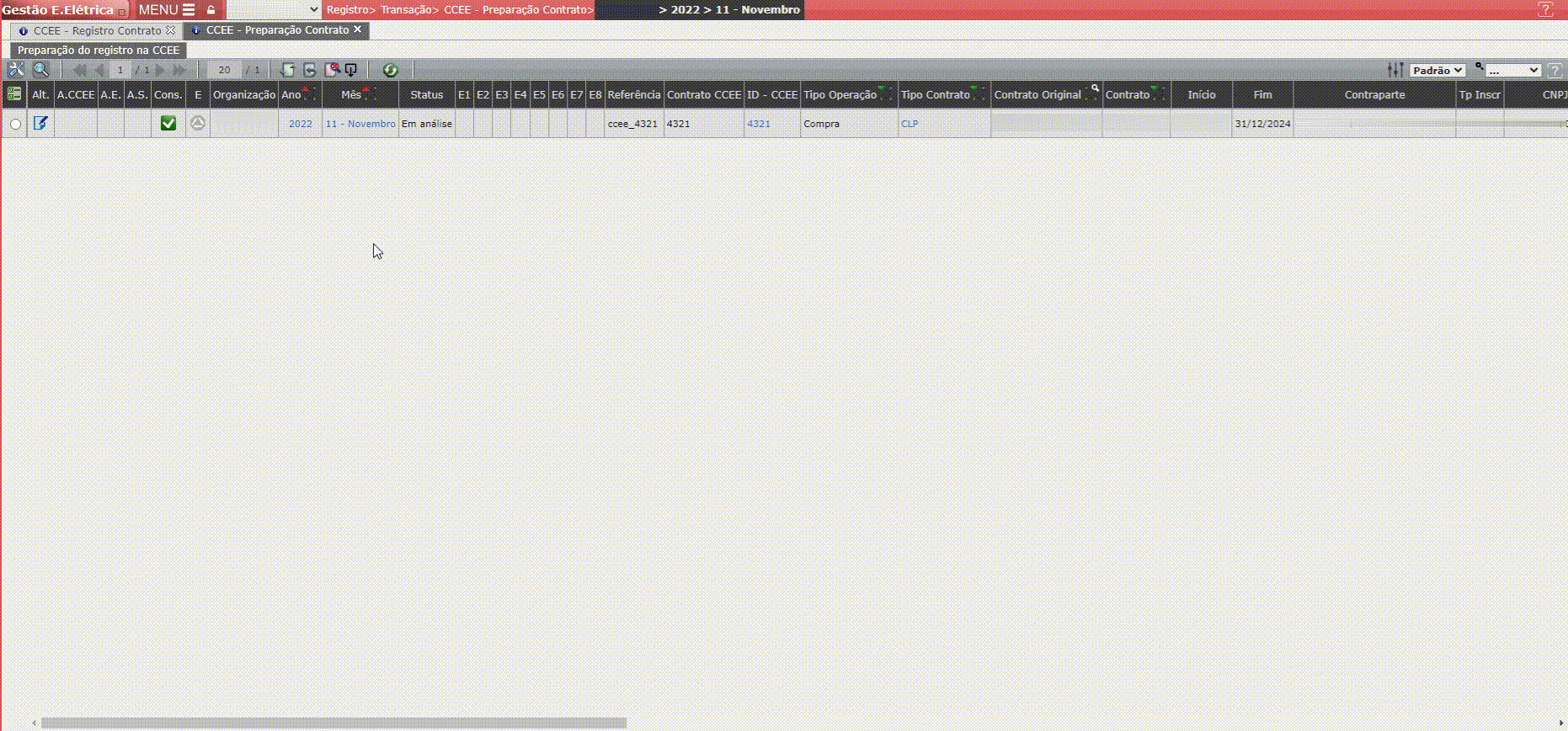Select the radio button for the first row
1568x731 pixels.
coord(15,124)
